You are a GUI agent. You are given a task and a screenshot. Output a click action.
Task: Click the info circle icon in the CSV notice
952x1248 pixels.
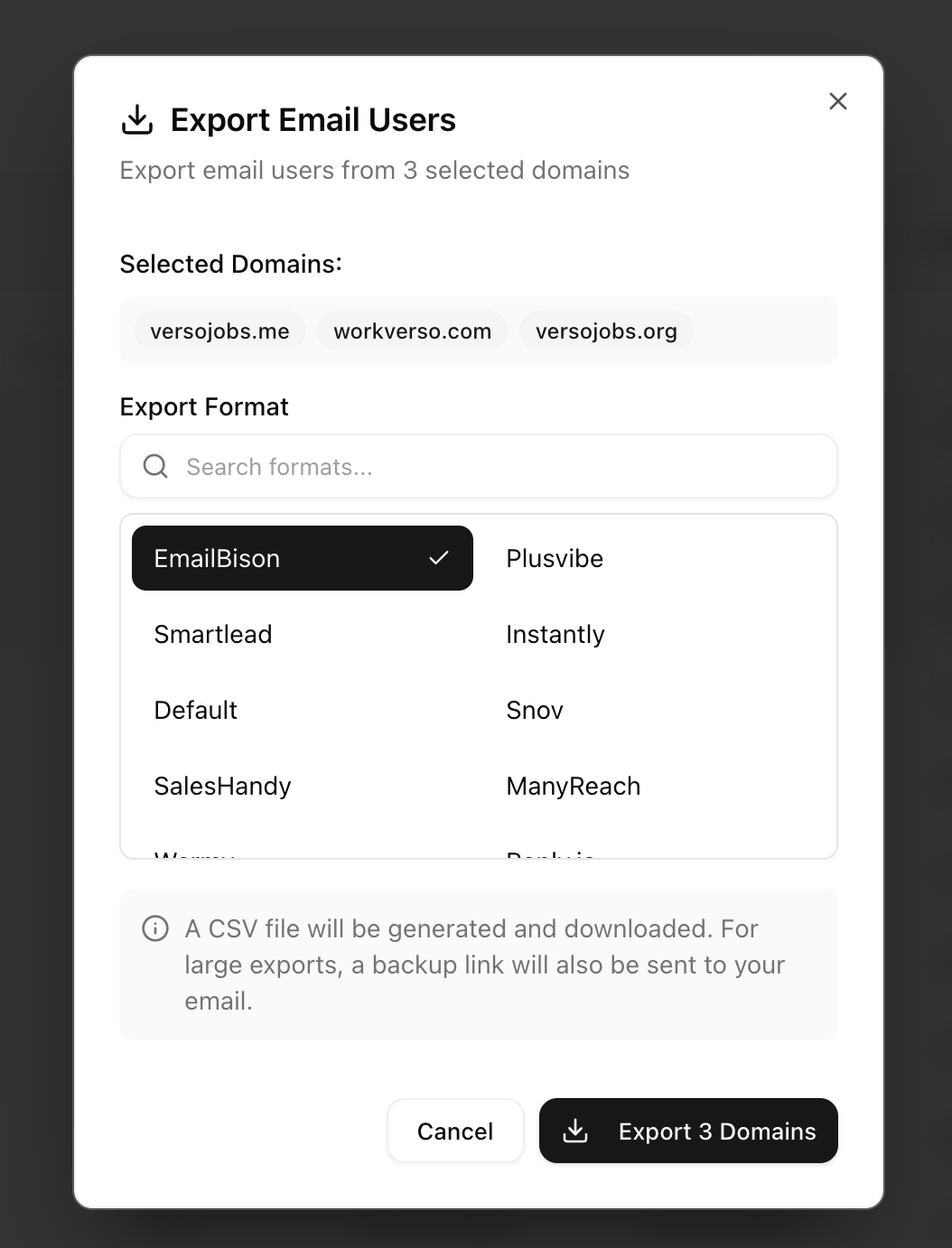[x=155, y=928]
